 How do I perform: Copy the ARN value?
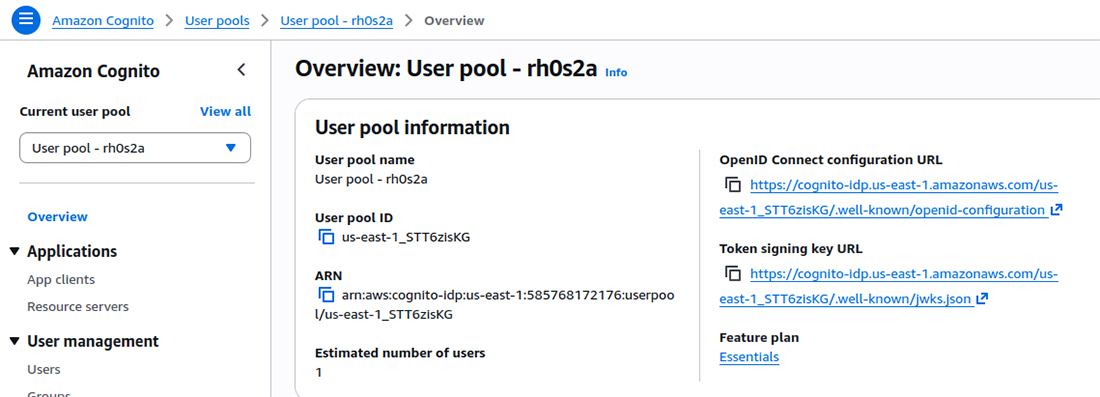tap(326, 295)
